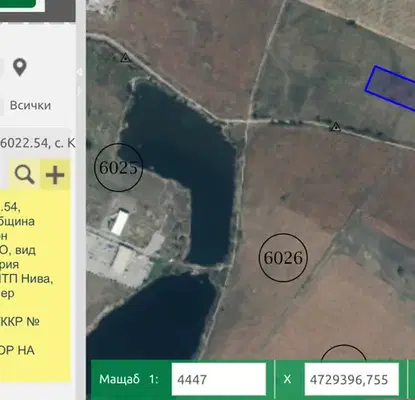Viewport: 415px width, 400px height.
Task: Click the search field containing 6022.54
Action: click(x=36, y=143)
